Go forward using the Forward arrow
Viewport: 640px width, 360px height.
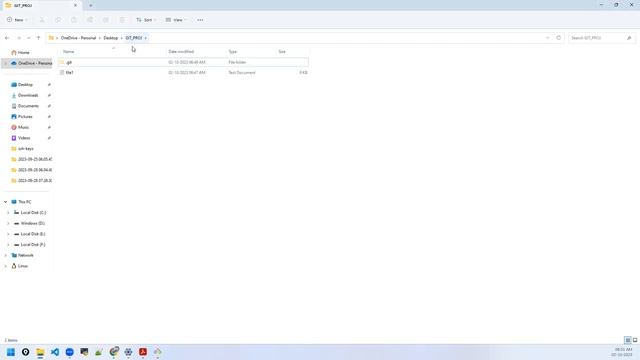19,38
